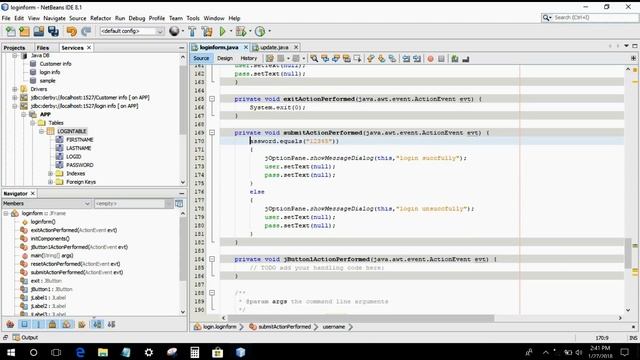Screen dimensions: 640x360
Task: Open the Refactor menu
Action: (100, 18)
